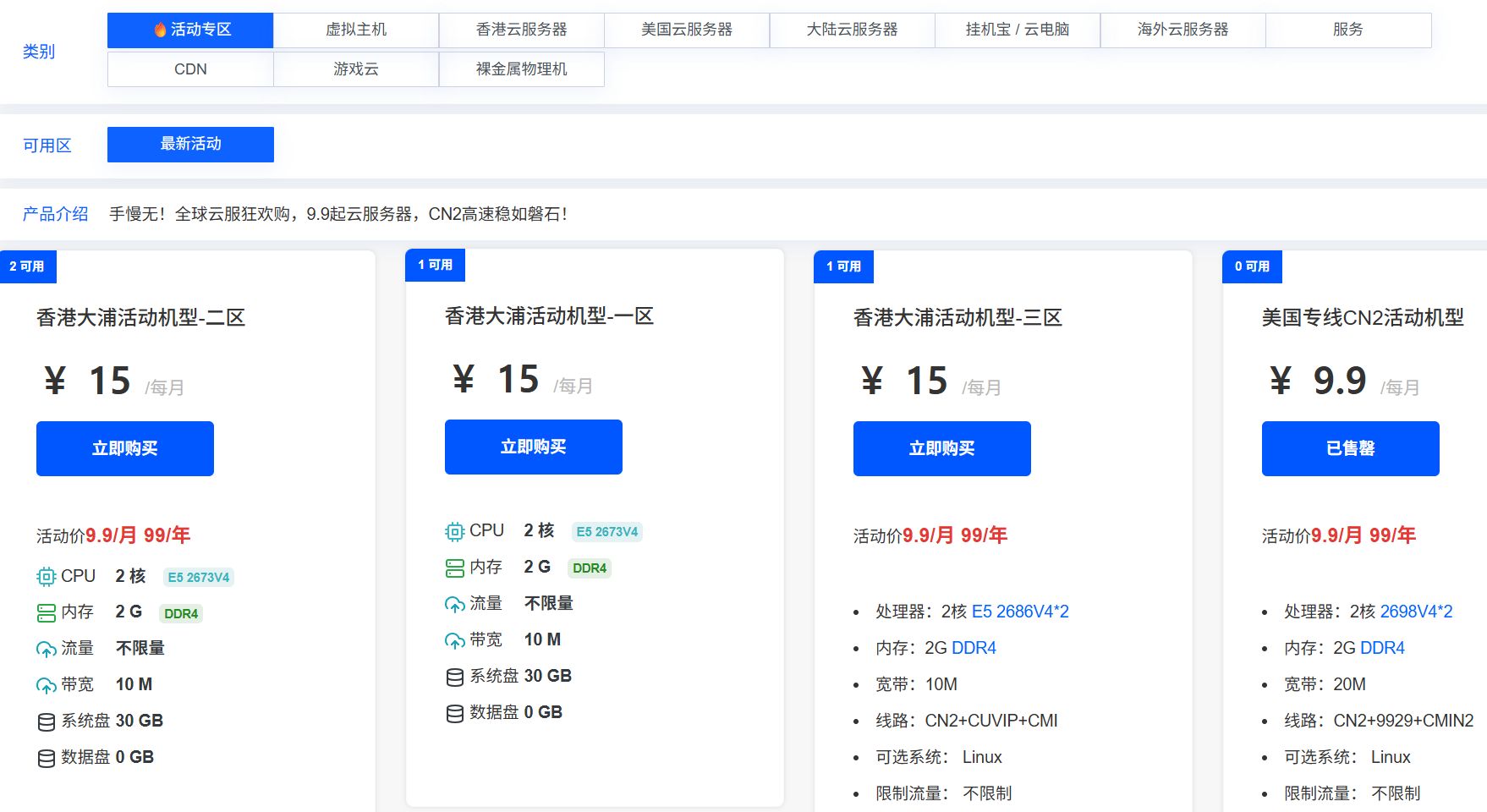Click 带宽 cloud icon in 一区 card
Image resolution: width=1487 pixels, height=812 pixels.
[x=454, y=640]
